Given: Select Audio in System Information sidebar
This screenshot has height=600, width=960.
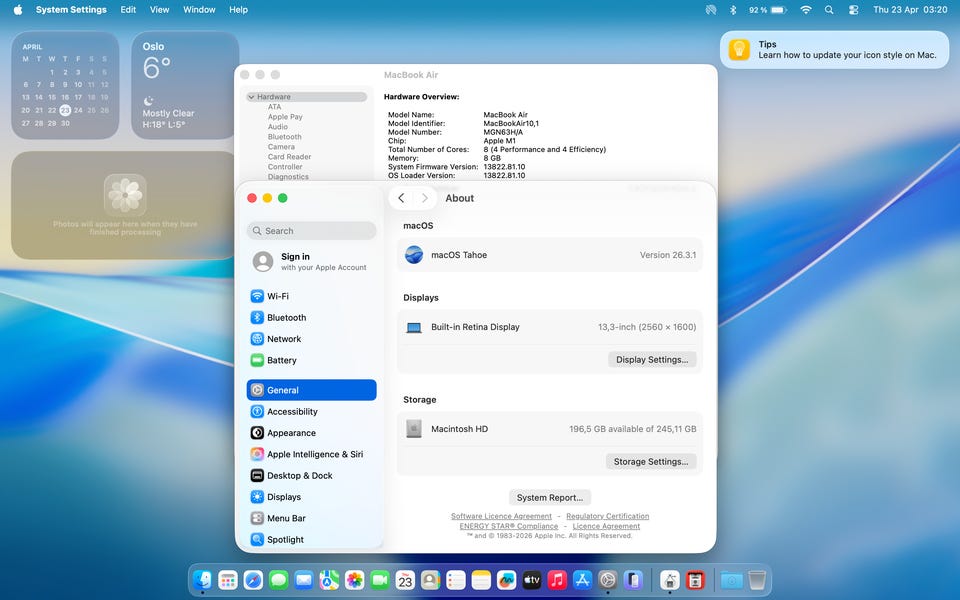Looking at the screenshot, I should point(277,127).
